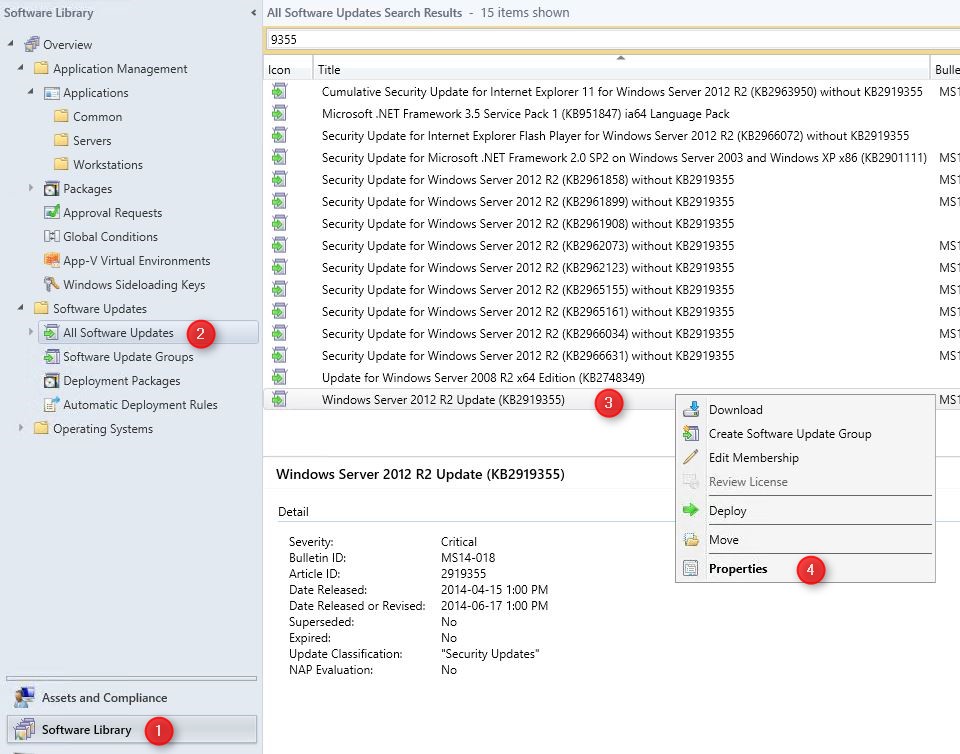The image size is (960, 754).
Task: Collapse the Applications tree node
Action: tap(31, 91)
